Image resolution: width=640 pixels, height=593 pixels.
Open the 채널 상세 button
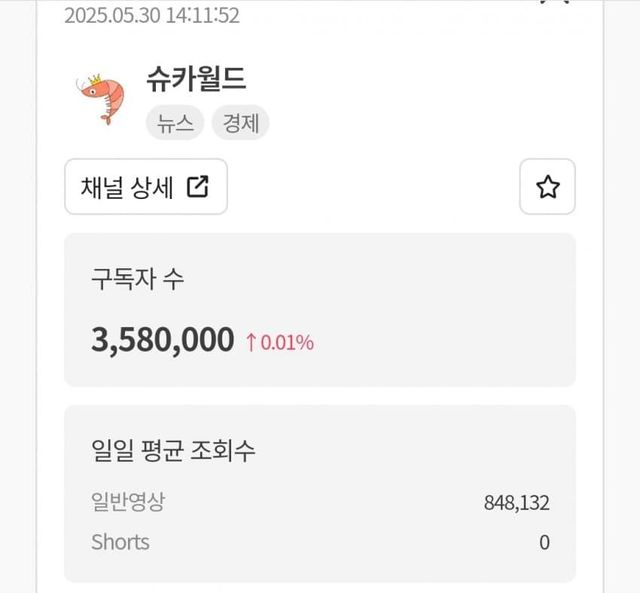coord(146,187)
